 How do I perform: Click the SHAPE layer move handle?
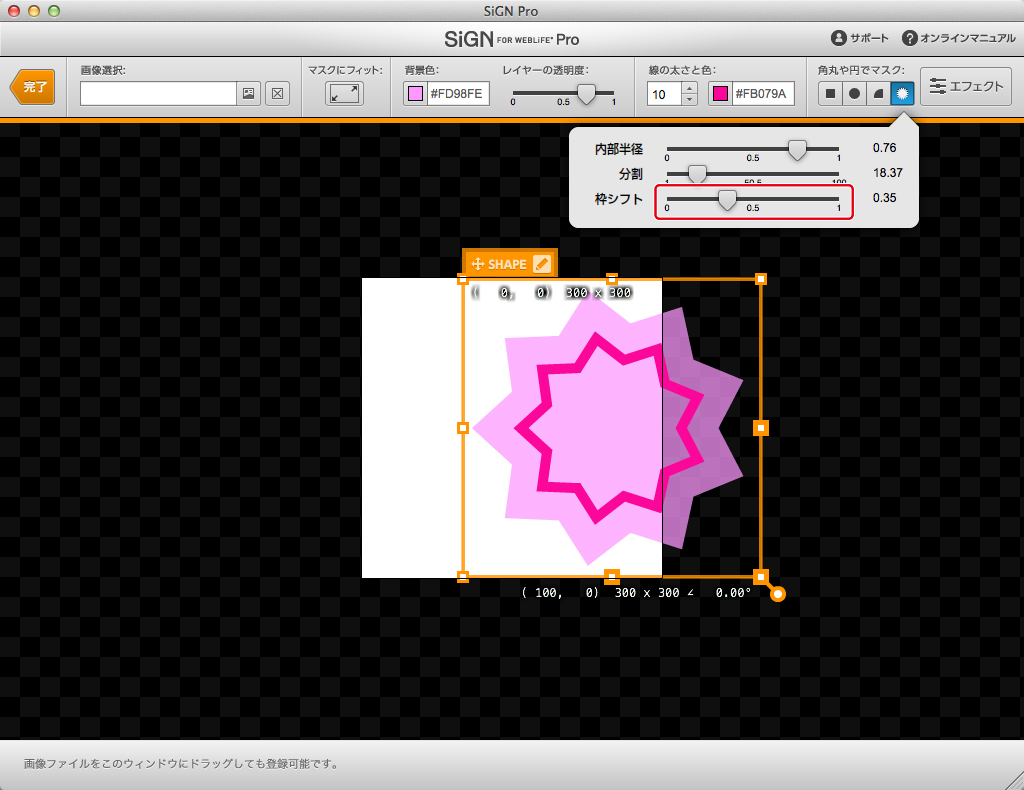click(477, 264)
